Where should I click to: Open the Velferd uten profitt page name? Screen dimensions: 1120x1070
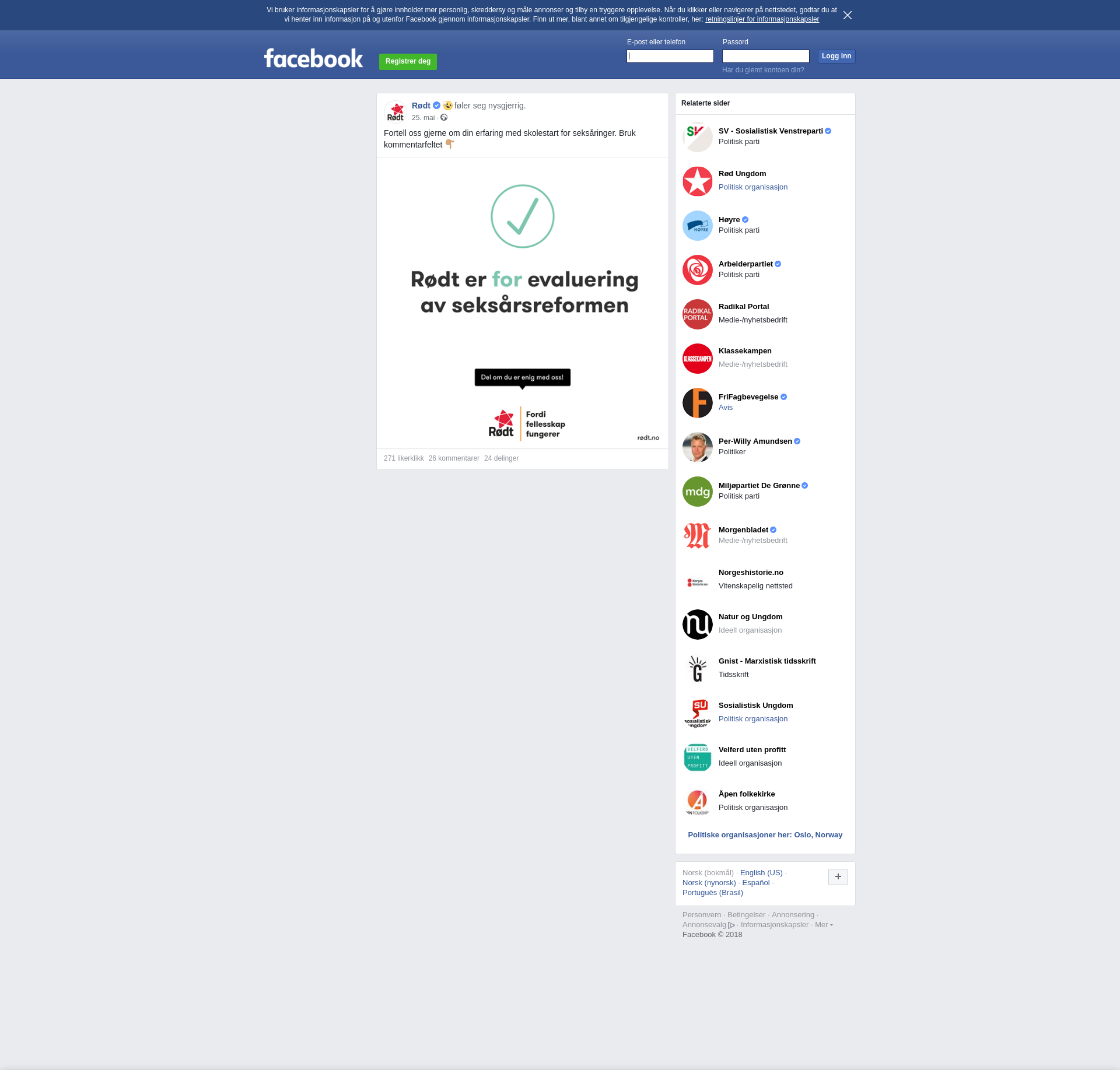[x=752, y=750]
